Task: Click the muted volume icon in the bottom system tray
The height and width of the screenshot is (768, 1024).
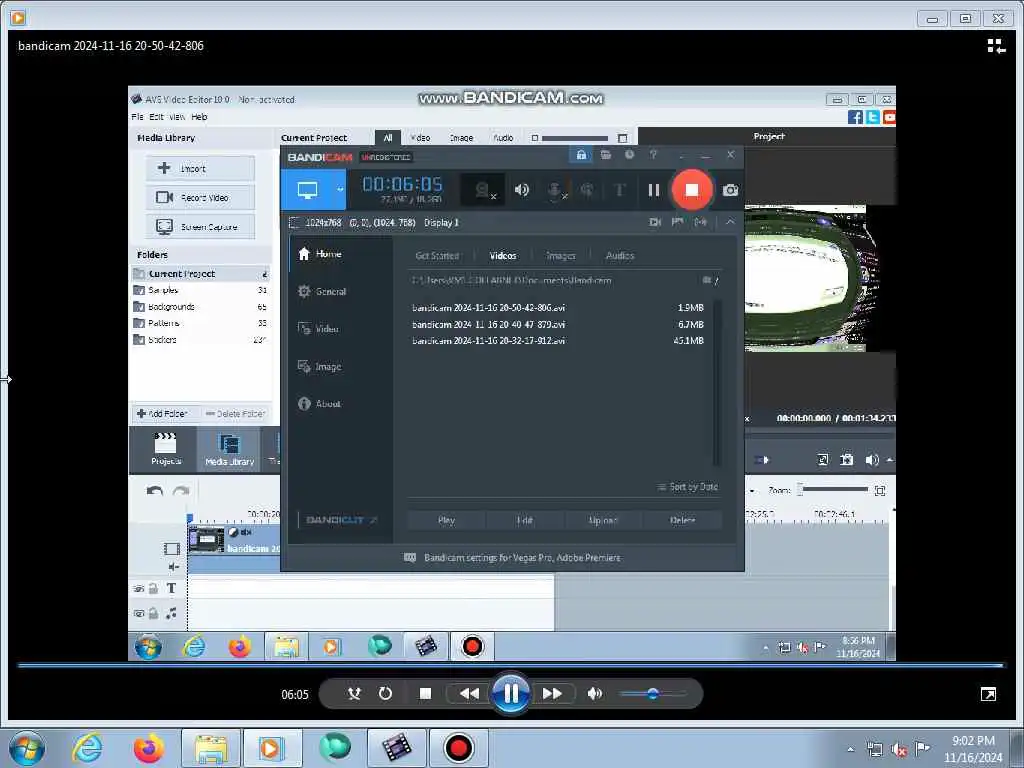Action: coord(899,750)
